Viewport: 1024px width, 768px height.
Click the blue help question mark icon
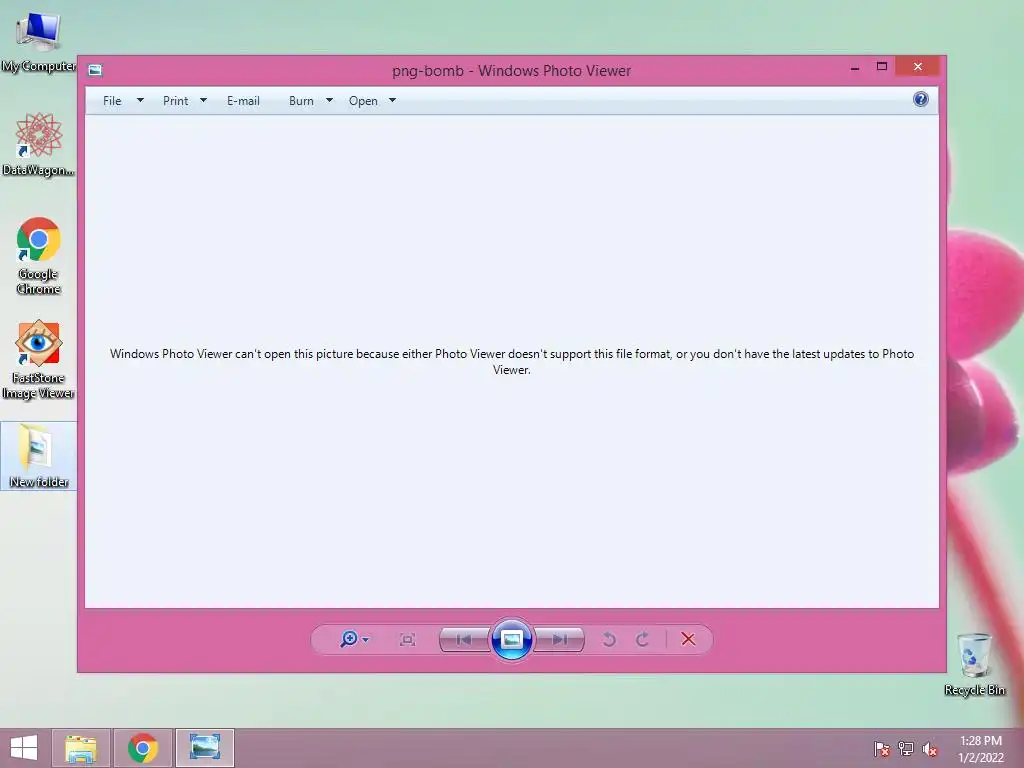pos(920,99)
